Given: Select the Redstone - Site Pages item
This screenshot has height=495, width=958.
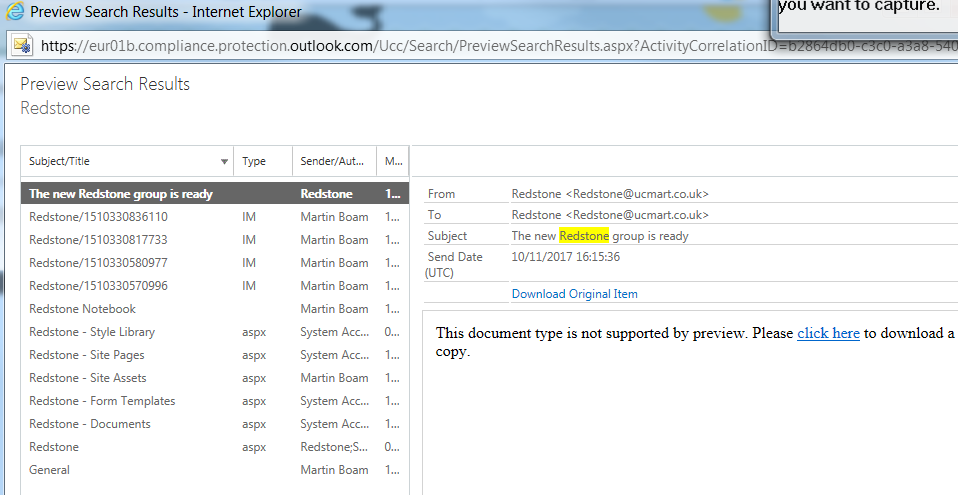Looking at the screenshot, I should (87, 355).
